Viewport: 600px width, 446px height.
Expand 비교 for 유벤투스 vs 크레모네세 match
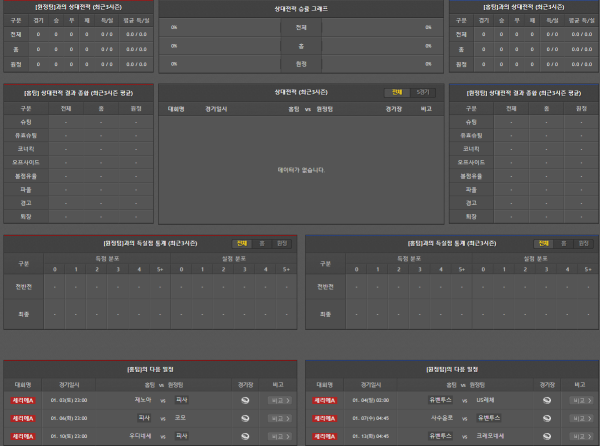[581, 436]
